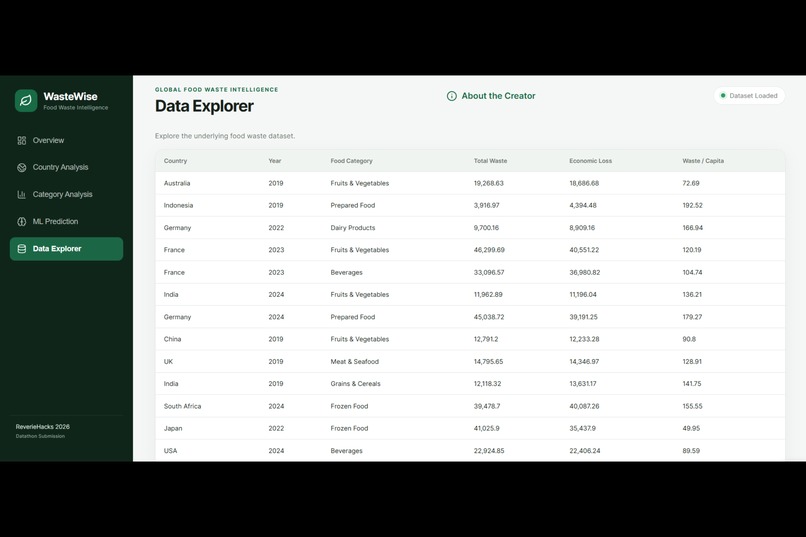
Task: Click the Total Waste column header
Action: [x=490, y=161]
